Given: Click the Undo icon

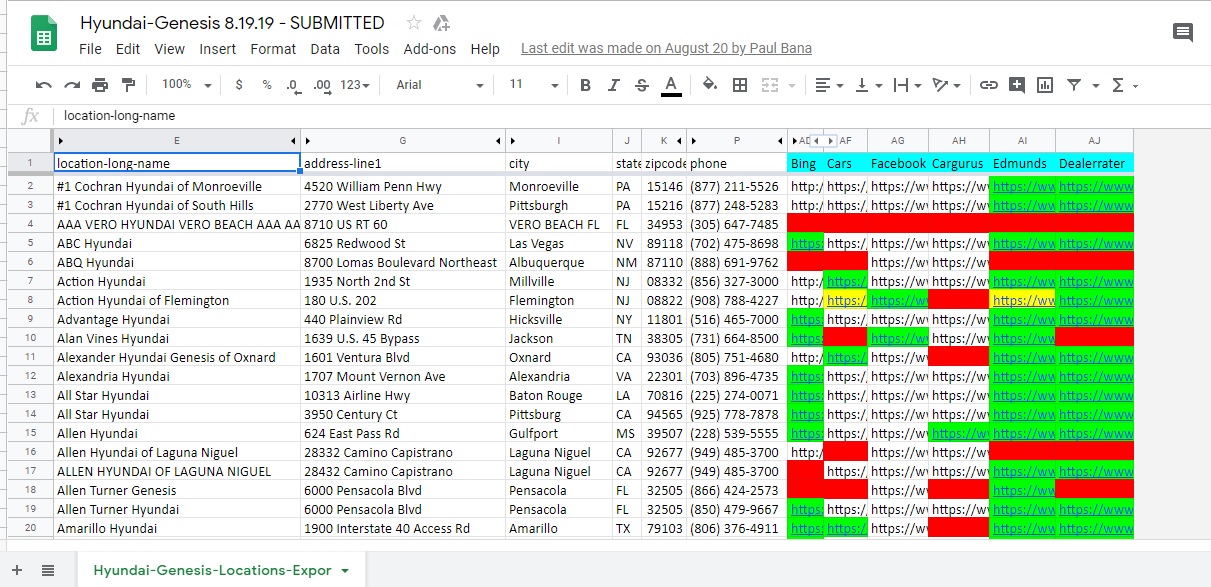Looking at the screenshot, I should click(x=44, y=85).
